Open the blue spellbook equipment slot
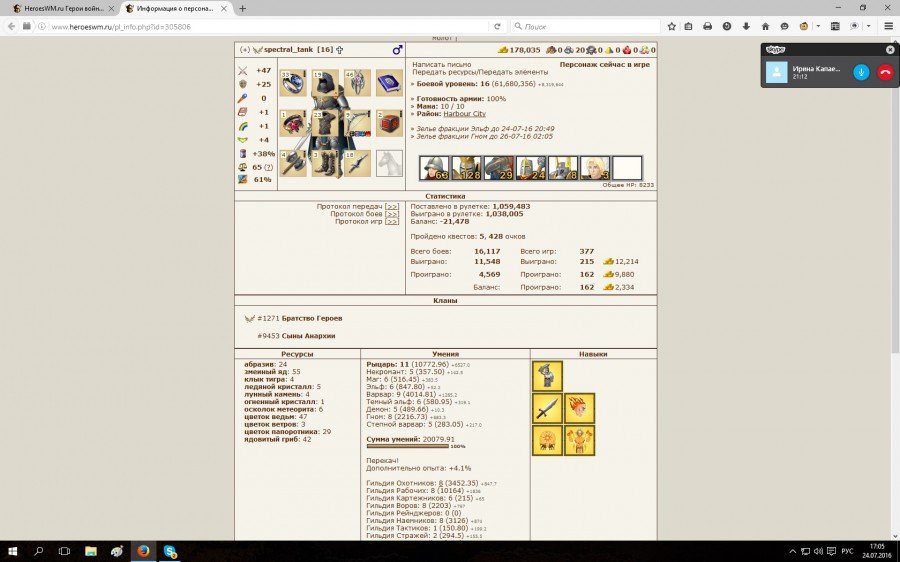Image resolution: width=900 pixels, height=562 pixels. (389, 83)
